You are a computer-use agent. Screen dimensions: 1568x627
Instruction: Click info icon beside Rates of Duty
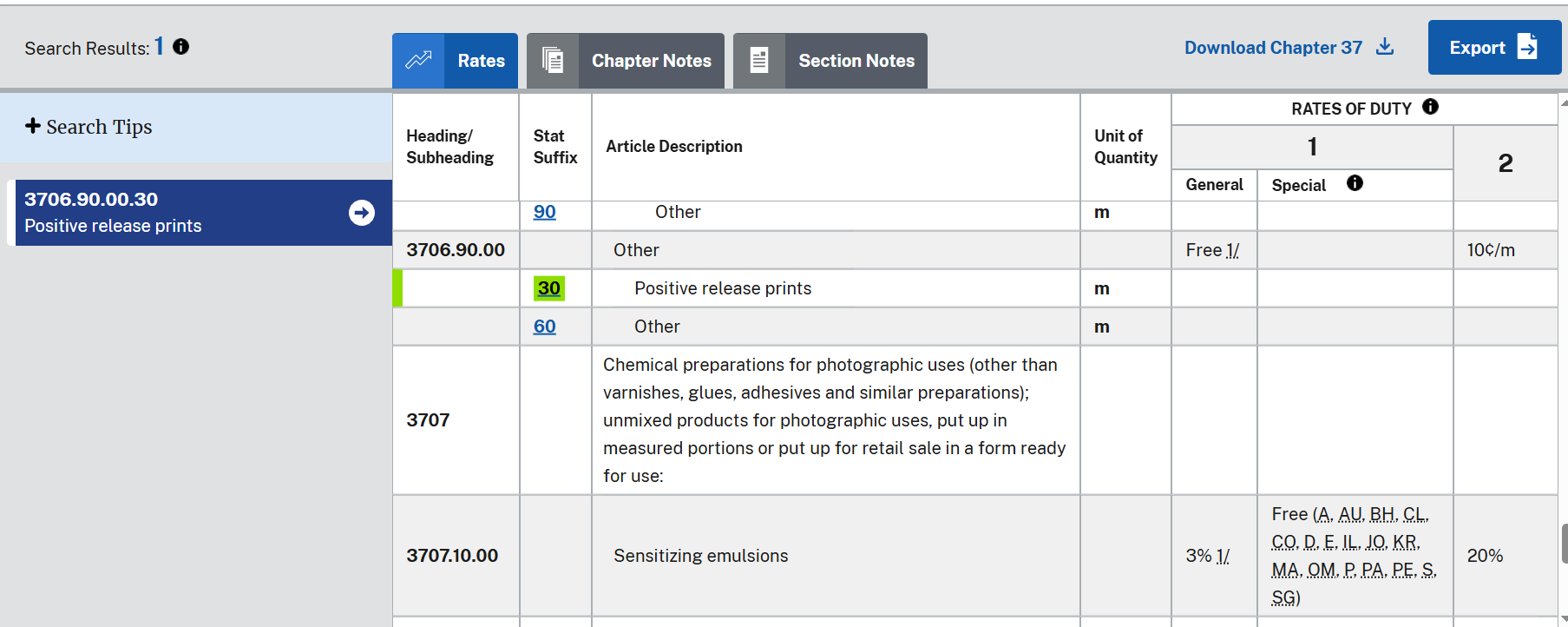(x=1430, y=107)
